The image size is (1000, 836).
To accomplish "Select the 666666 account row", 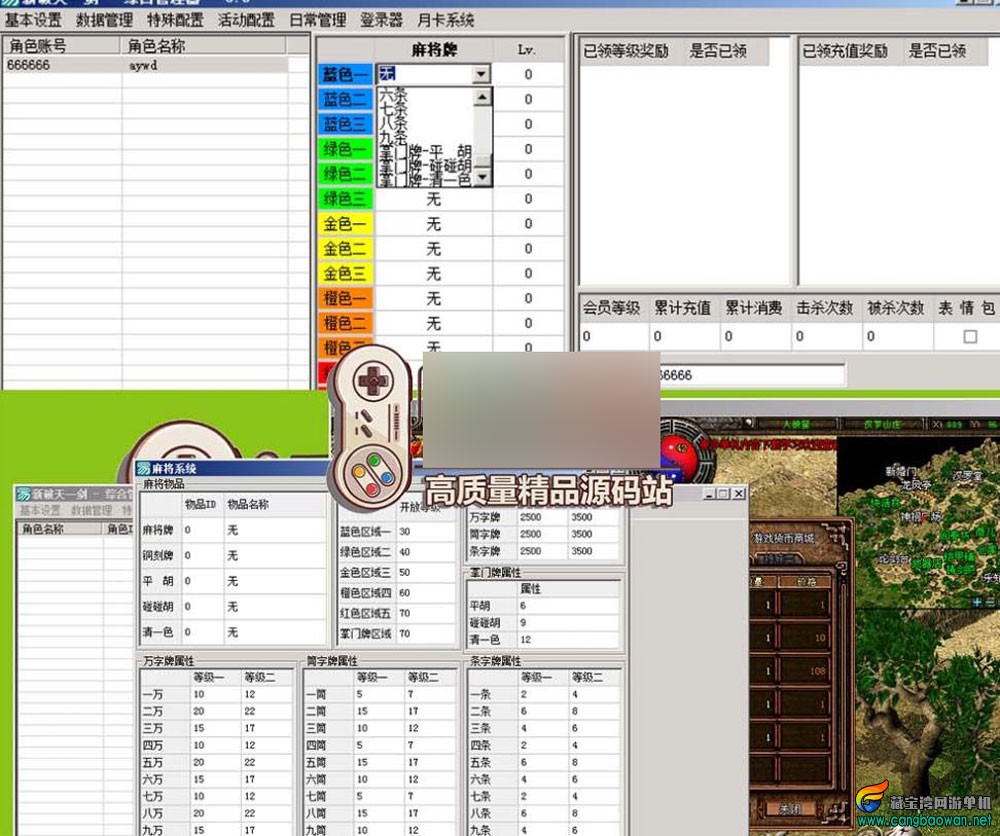I will pyautogui.click(x=60, y=65).
